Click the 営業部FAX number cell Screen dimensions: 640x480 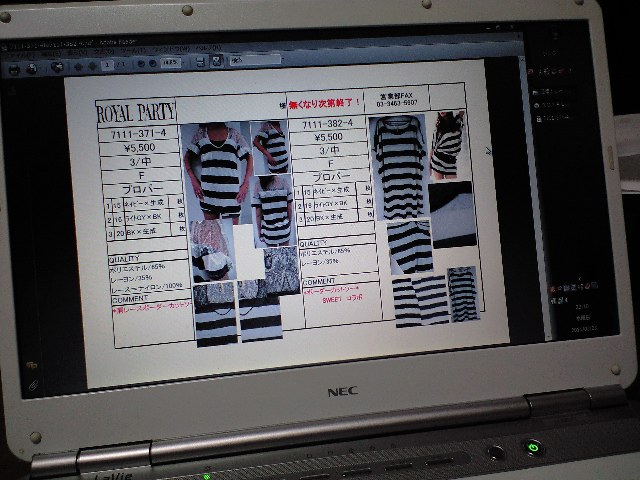(397, 100)
